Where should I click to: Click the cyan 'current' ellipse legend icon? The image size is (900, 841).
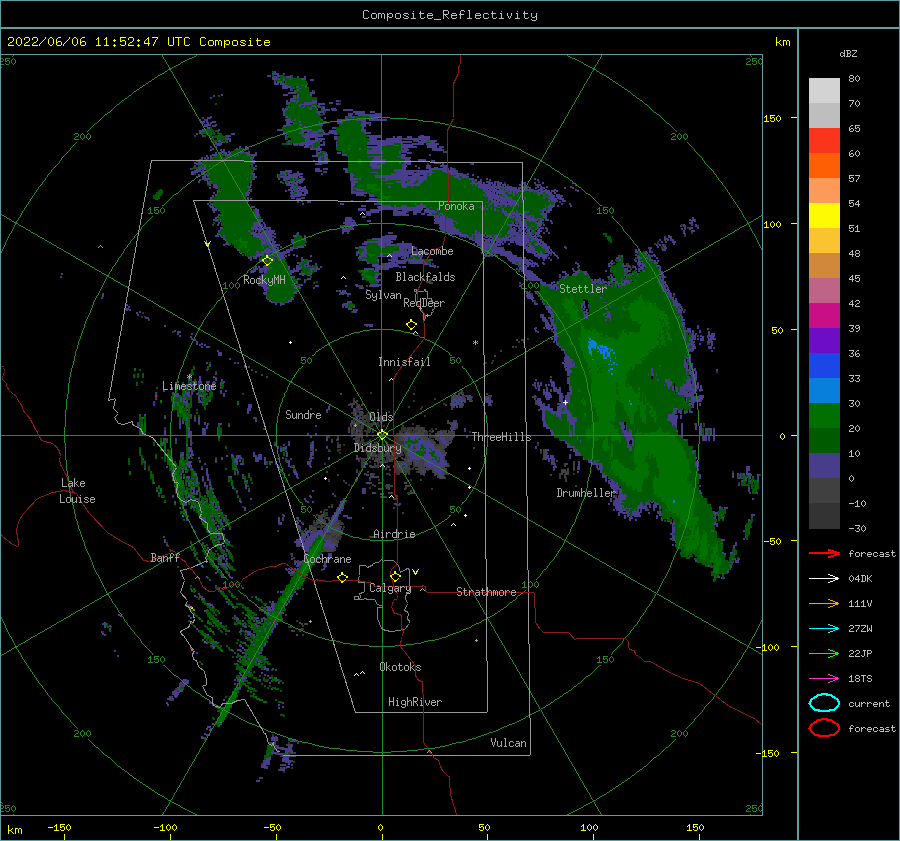tap(824, 703)
